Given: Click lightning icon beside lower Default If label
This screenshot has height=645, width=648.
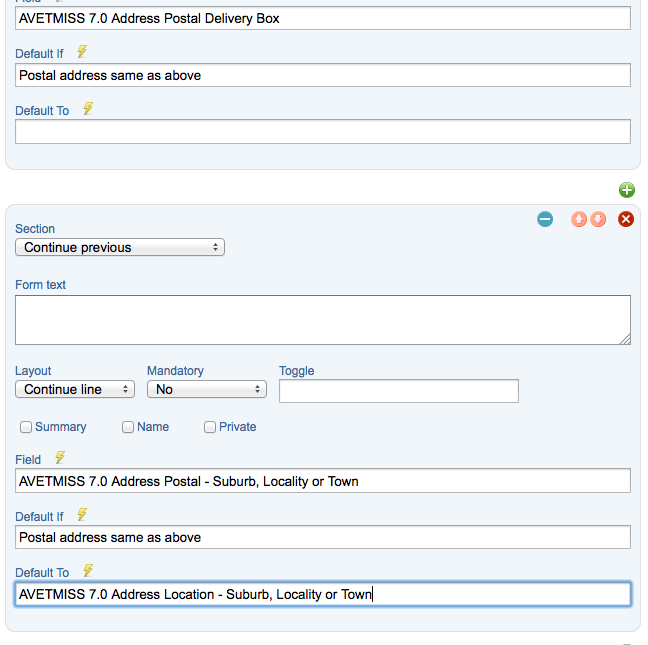Looking at the screenshot, I should click(x=82, y=514).
